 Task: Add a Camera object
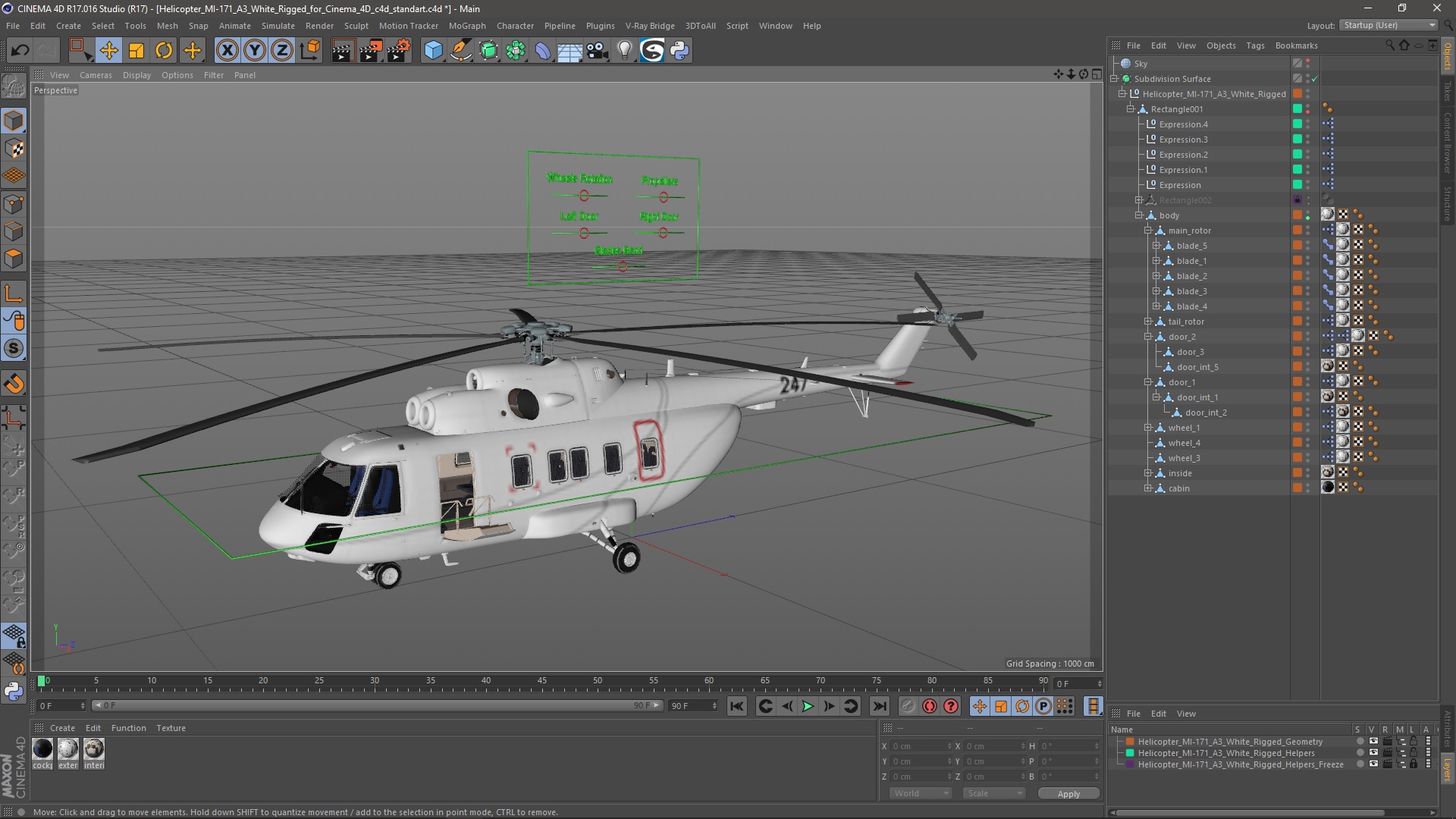coord(598,51)
